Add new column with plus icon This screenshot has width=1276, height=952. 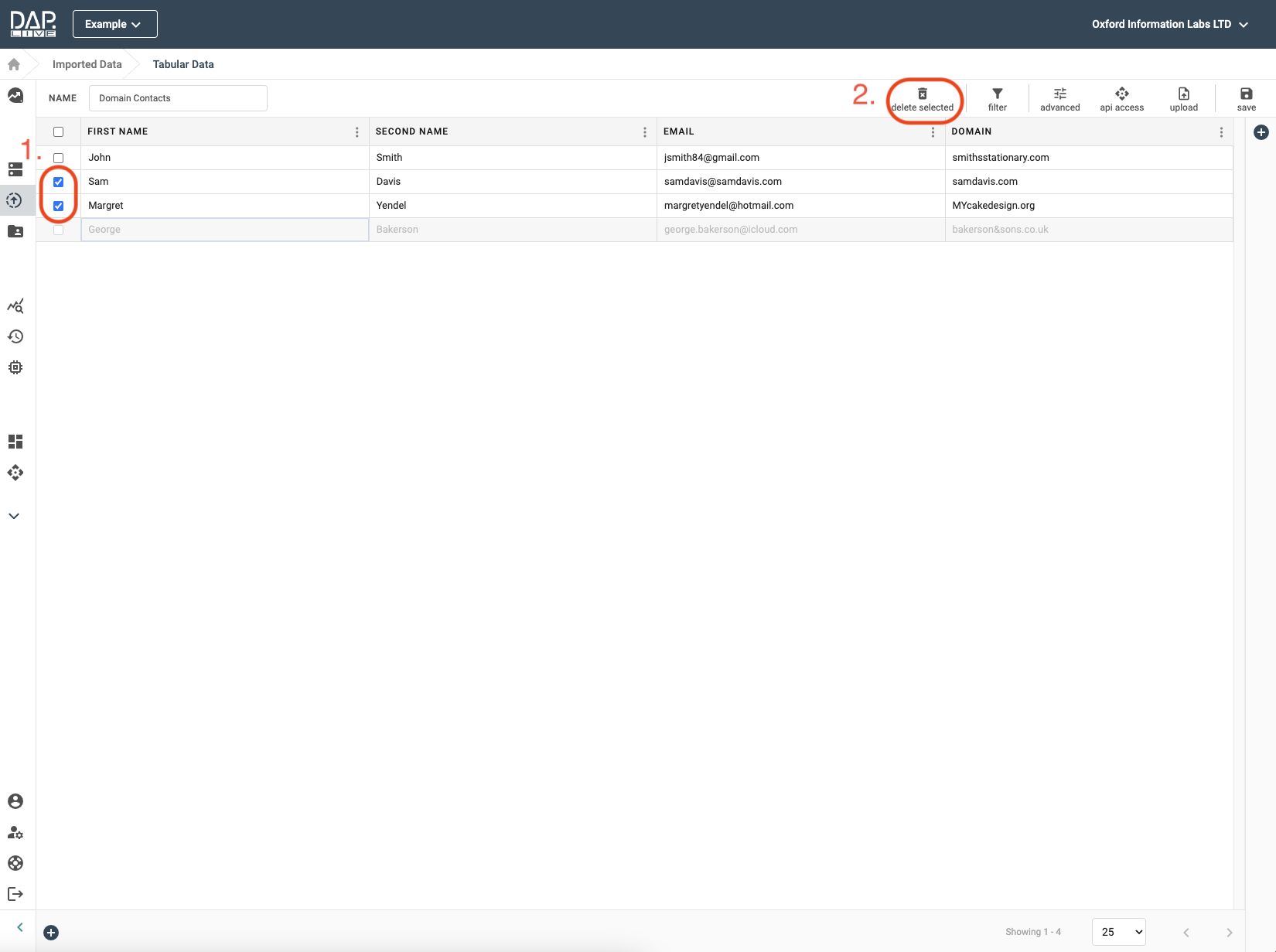click(1261, 132)
